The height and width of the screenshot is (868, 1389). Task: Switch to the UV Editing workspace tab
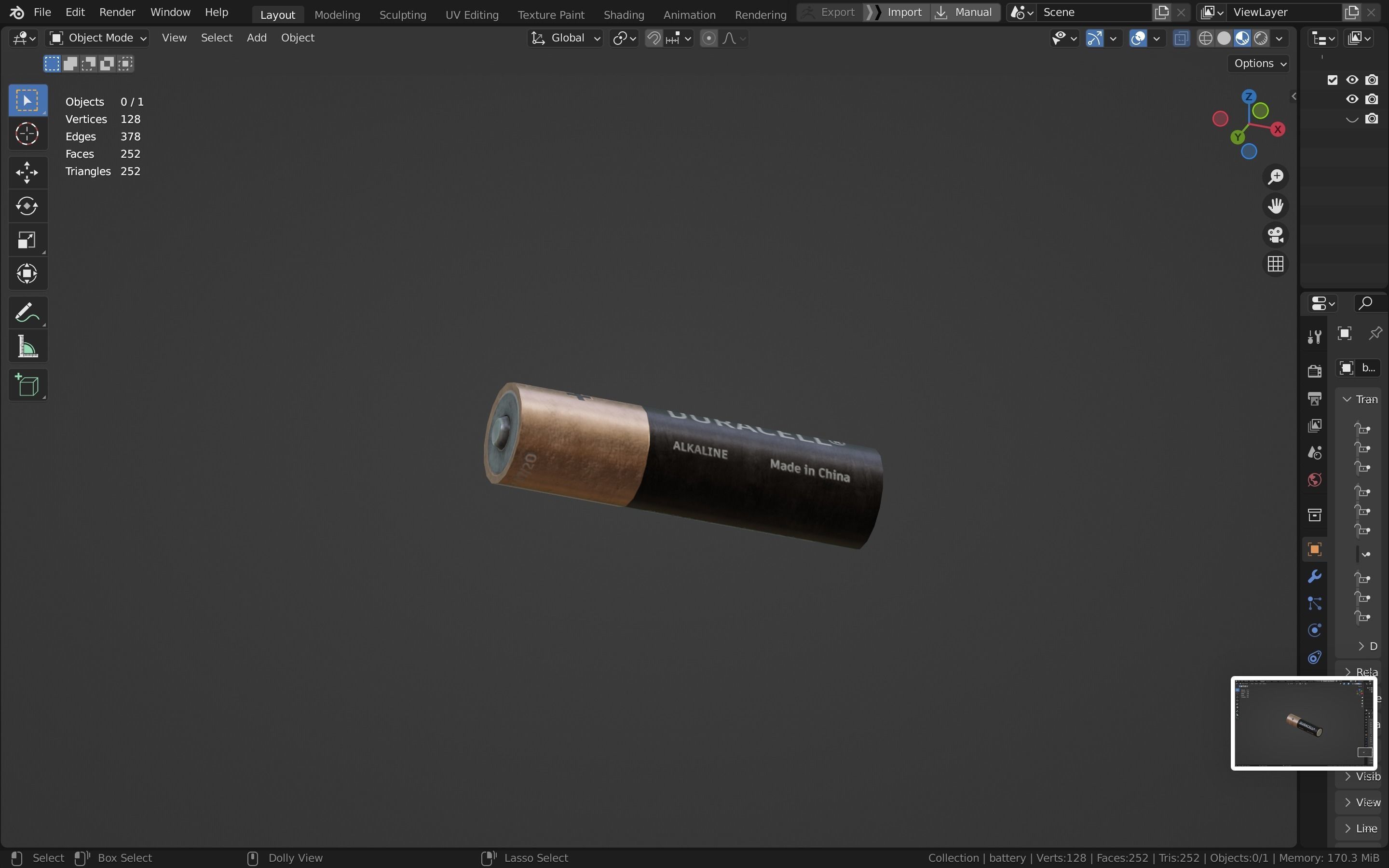click(472, 14)
